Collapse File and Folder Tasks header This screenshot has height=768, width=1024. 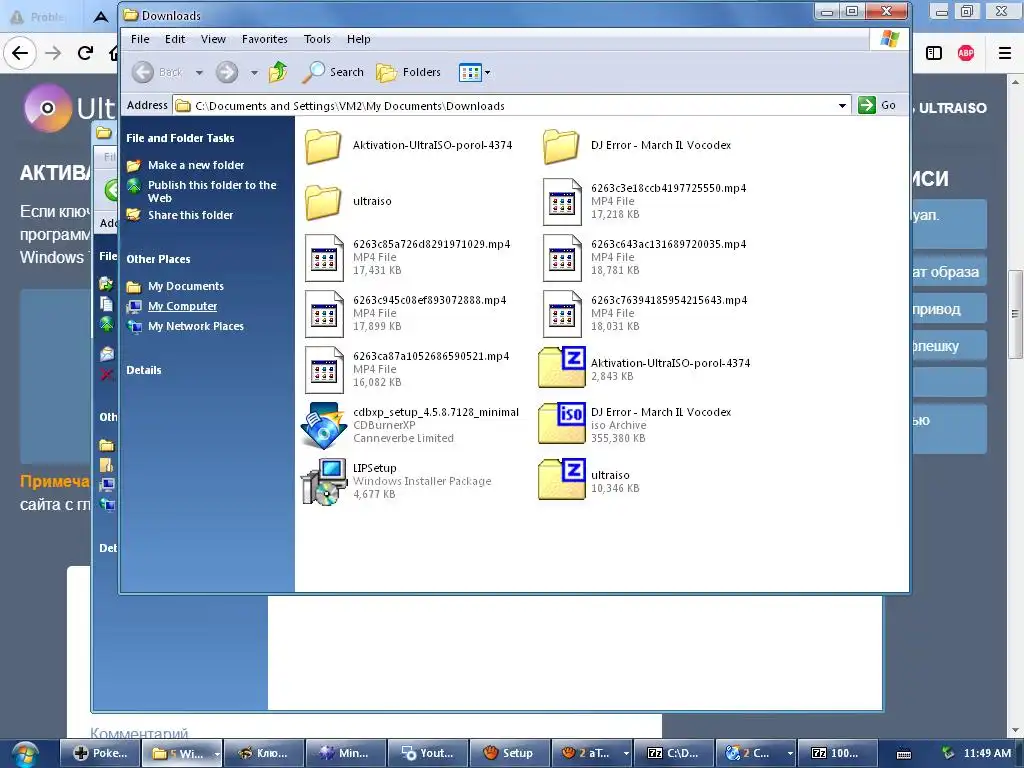click(180, 138)
